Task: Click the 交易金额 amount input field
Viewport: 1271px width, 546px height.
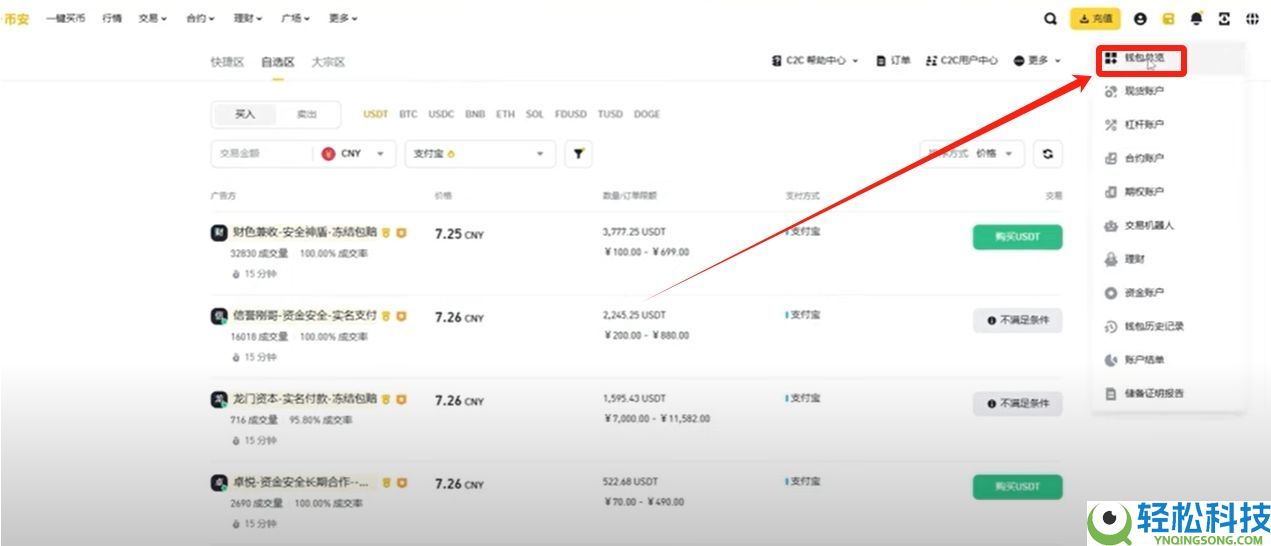Action: (262, 154)
